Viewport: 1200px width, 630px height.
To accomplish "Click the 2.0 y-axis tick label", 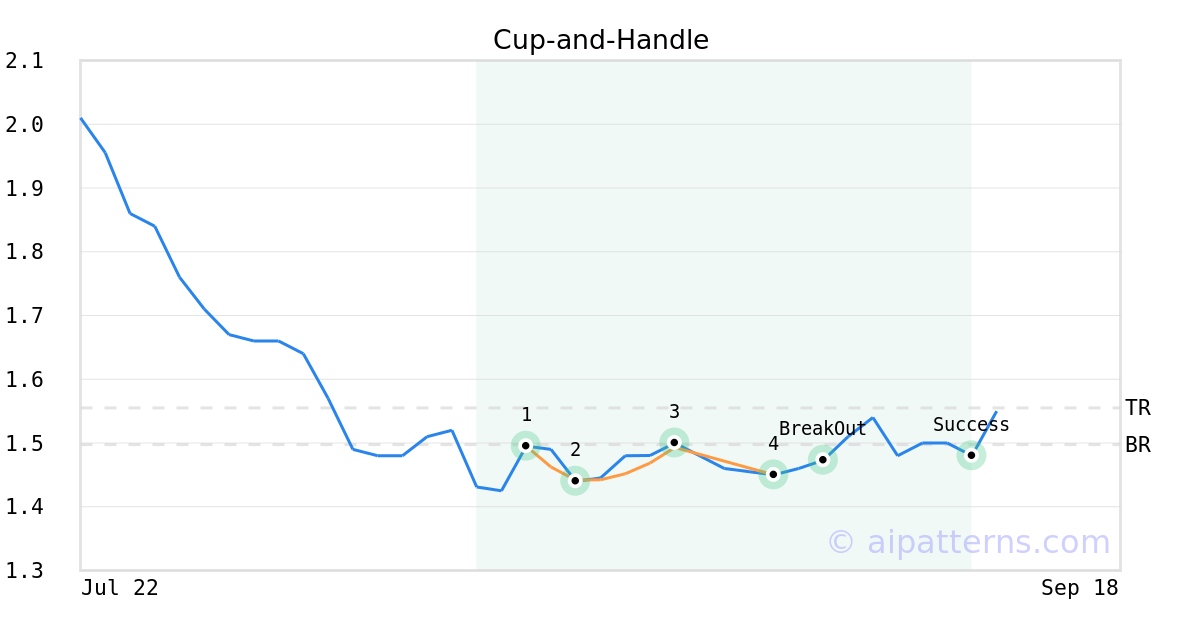I will [25, 124].
